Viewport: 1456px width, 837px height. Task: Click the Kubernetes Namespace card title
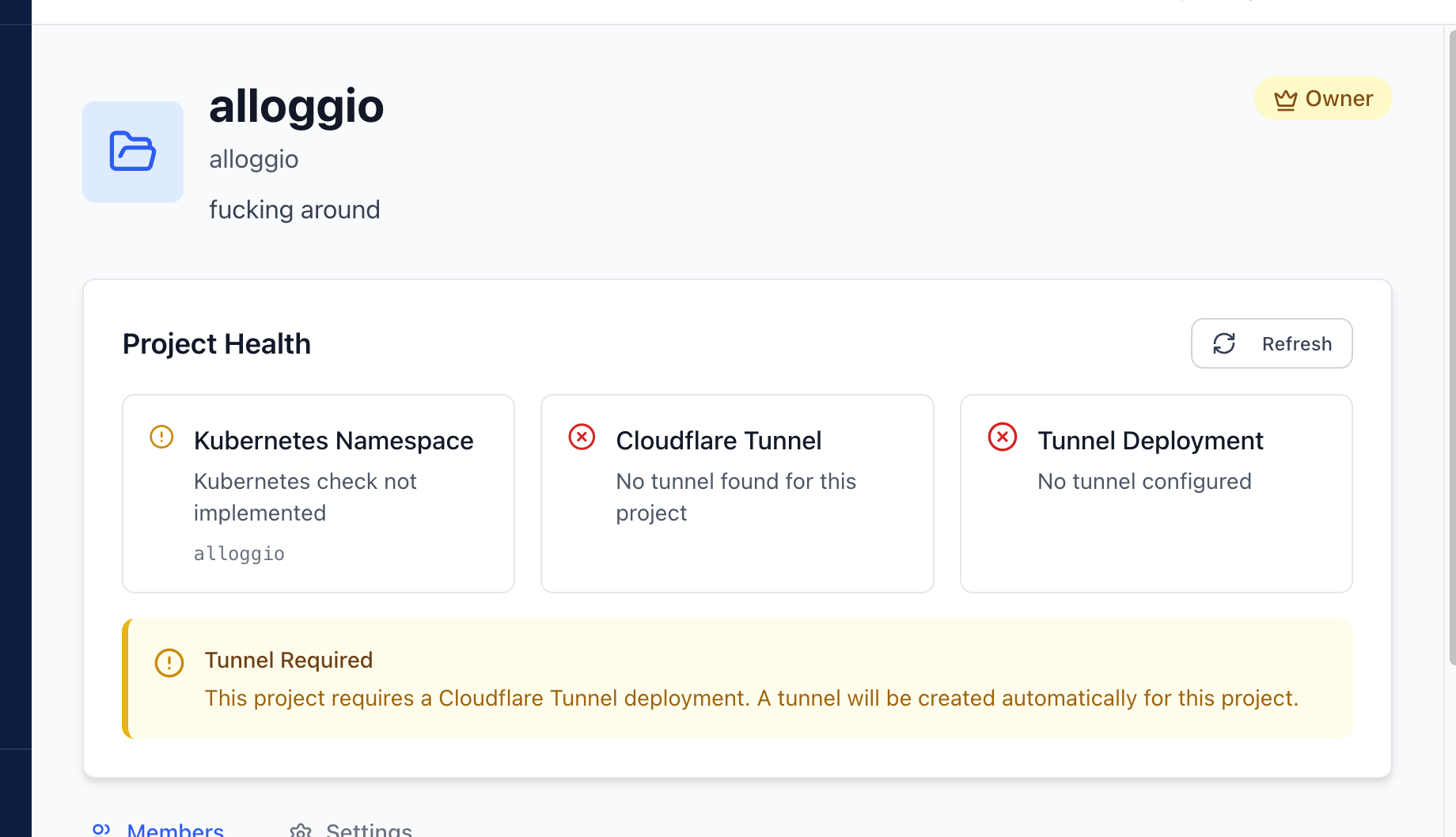coord(334,441)
